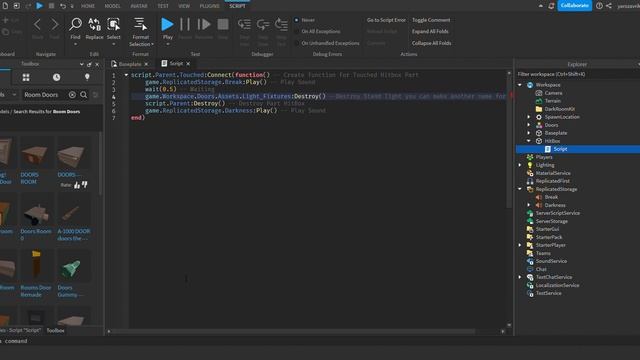Image resolution: width=640 pixels, height=360 pixels.
Task: Click the Select tool icon
Action: 113,24
